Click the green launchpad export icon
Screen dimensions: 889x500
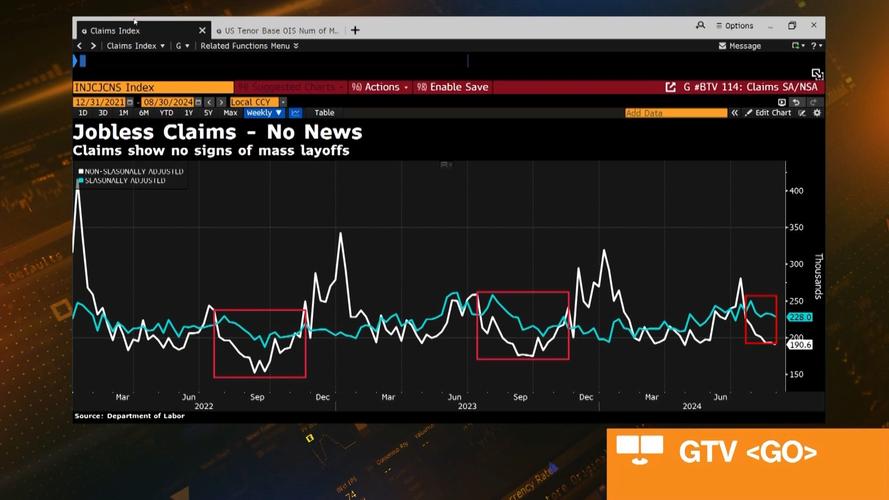(x=796, y=45)
